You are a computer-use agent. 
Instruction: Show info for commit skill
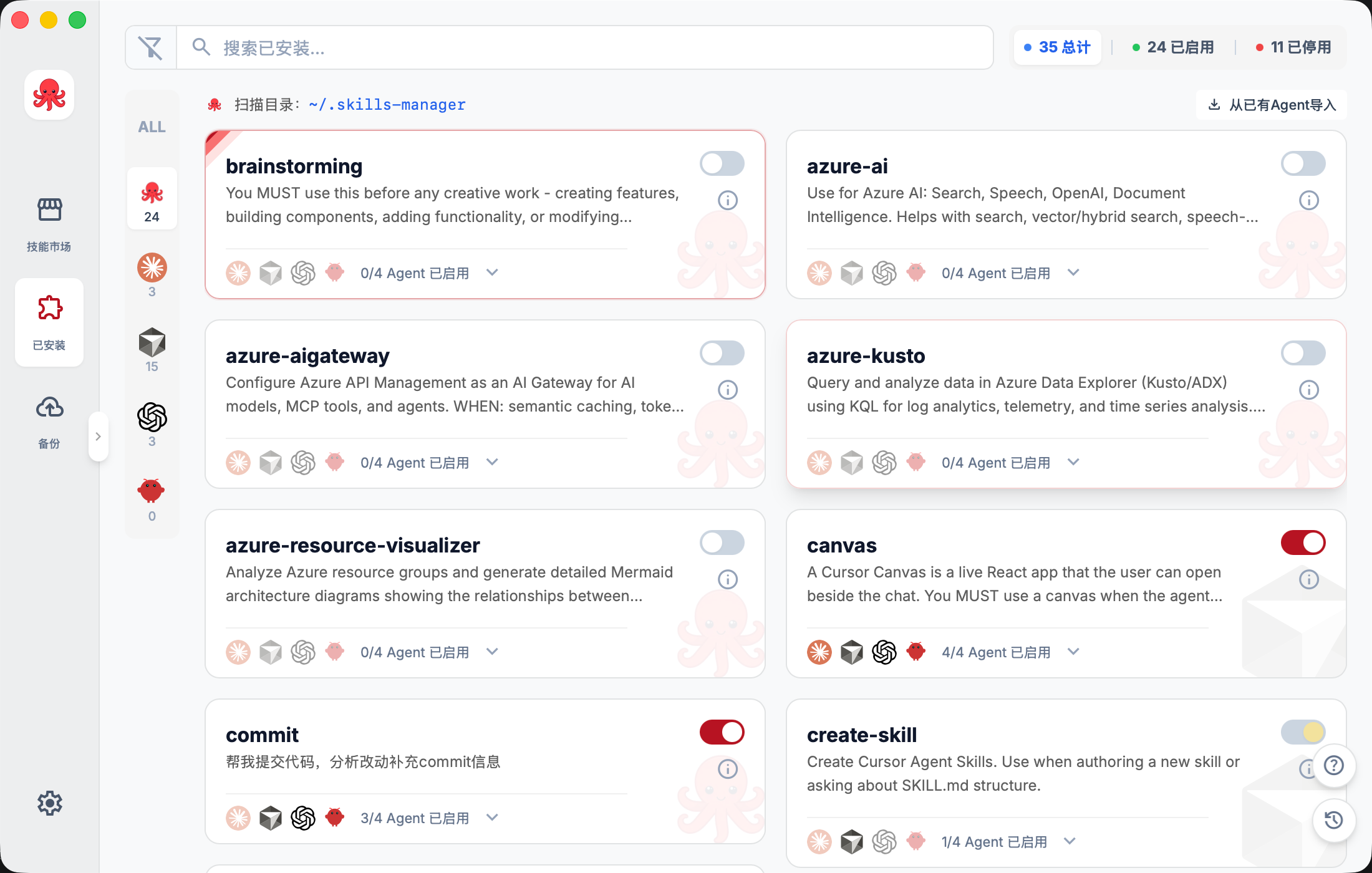728,769
